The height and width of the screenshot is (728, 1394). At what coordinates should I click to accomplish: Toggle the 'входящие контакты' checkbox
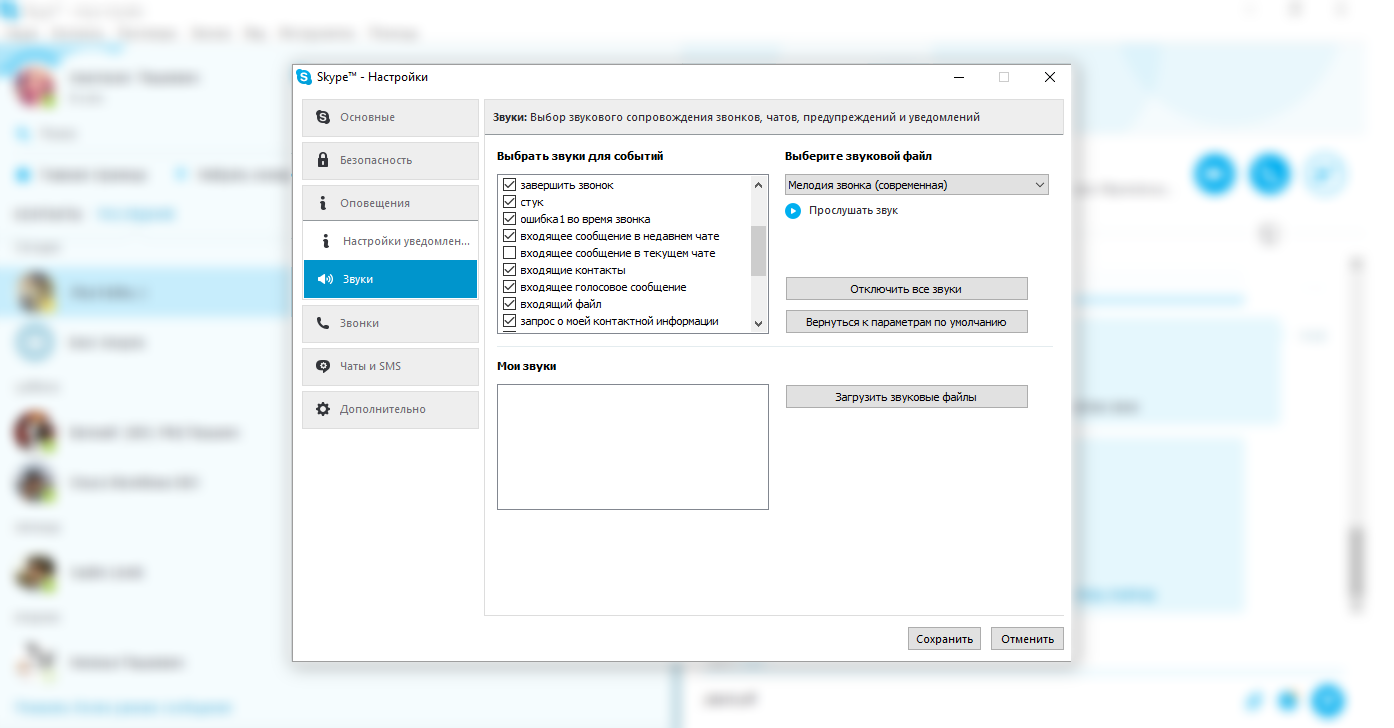(509, 270)
